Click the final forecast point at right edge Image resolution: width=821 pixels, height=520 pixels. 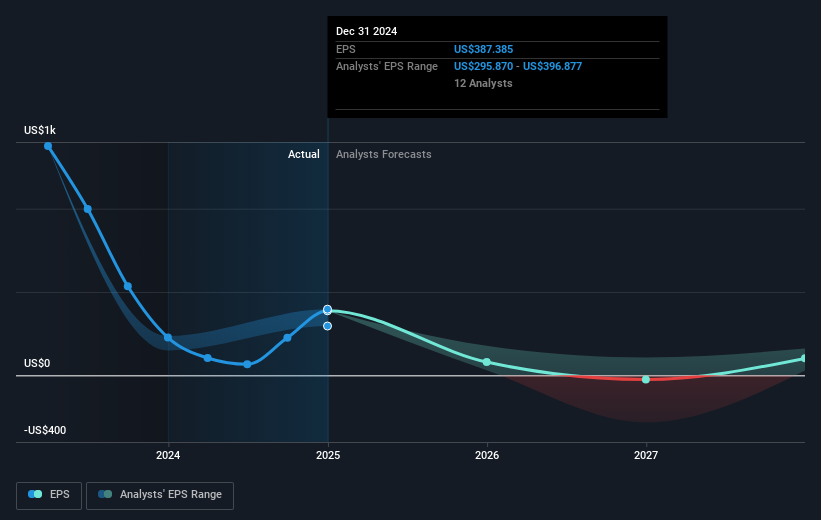803,359
